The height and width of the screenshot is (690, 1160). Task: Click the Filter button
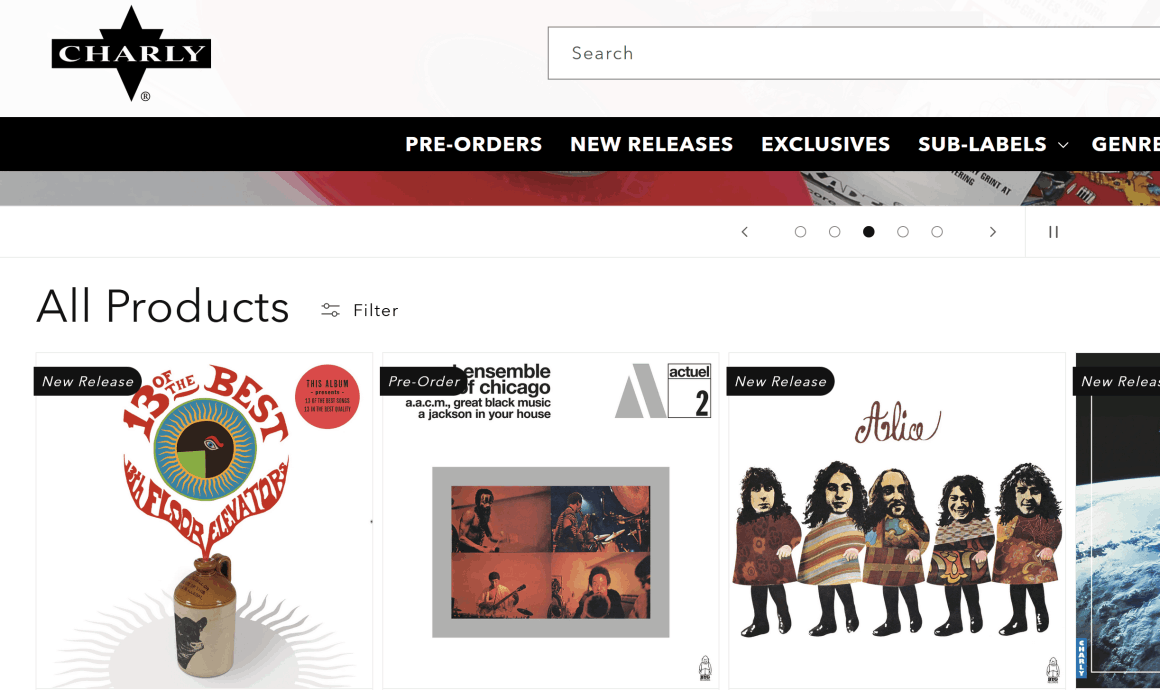click(x=360, y=310)
